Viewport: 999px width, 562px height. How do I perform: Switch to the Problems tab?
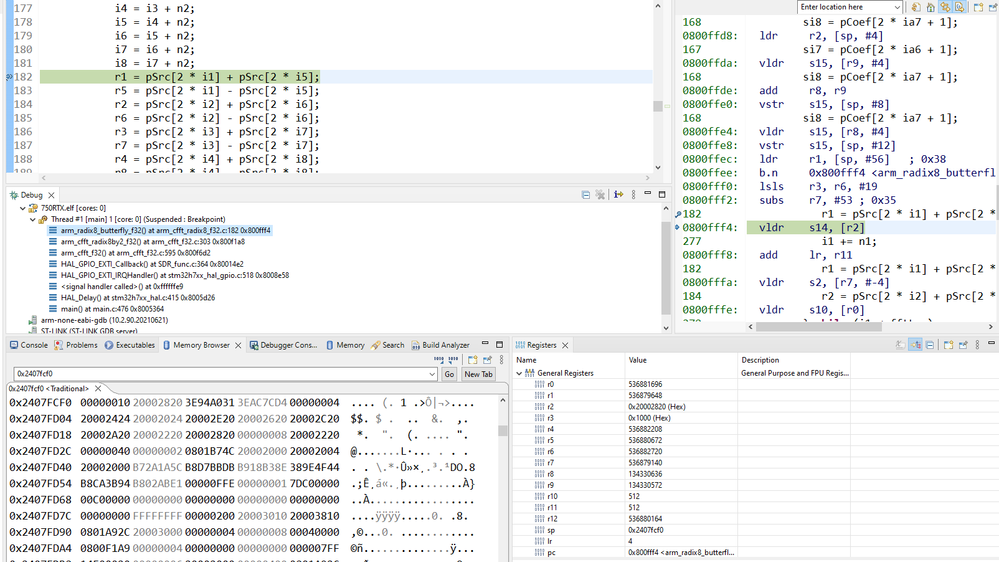coord(76,345)
